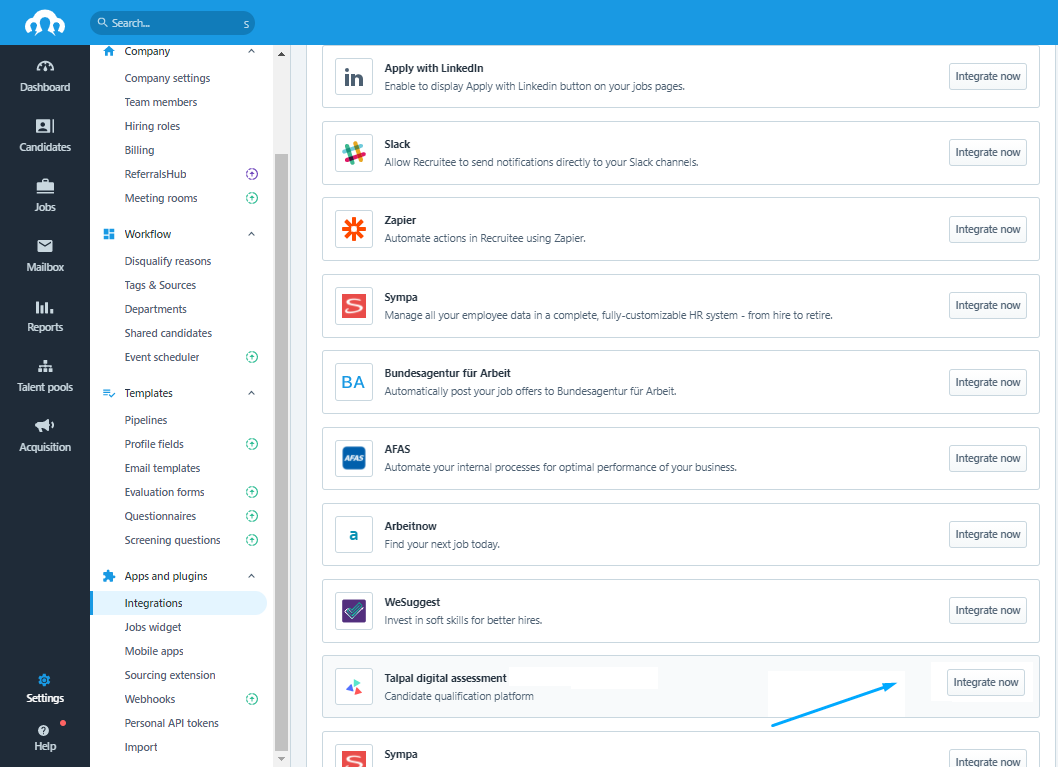Click the upgrade badge next to Screening questions
This screenshot has width=1058, height=771.
click(x=252, y=540)
